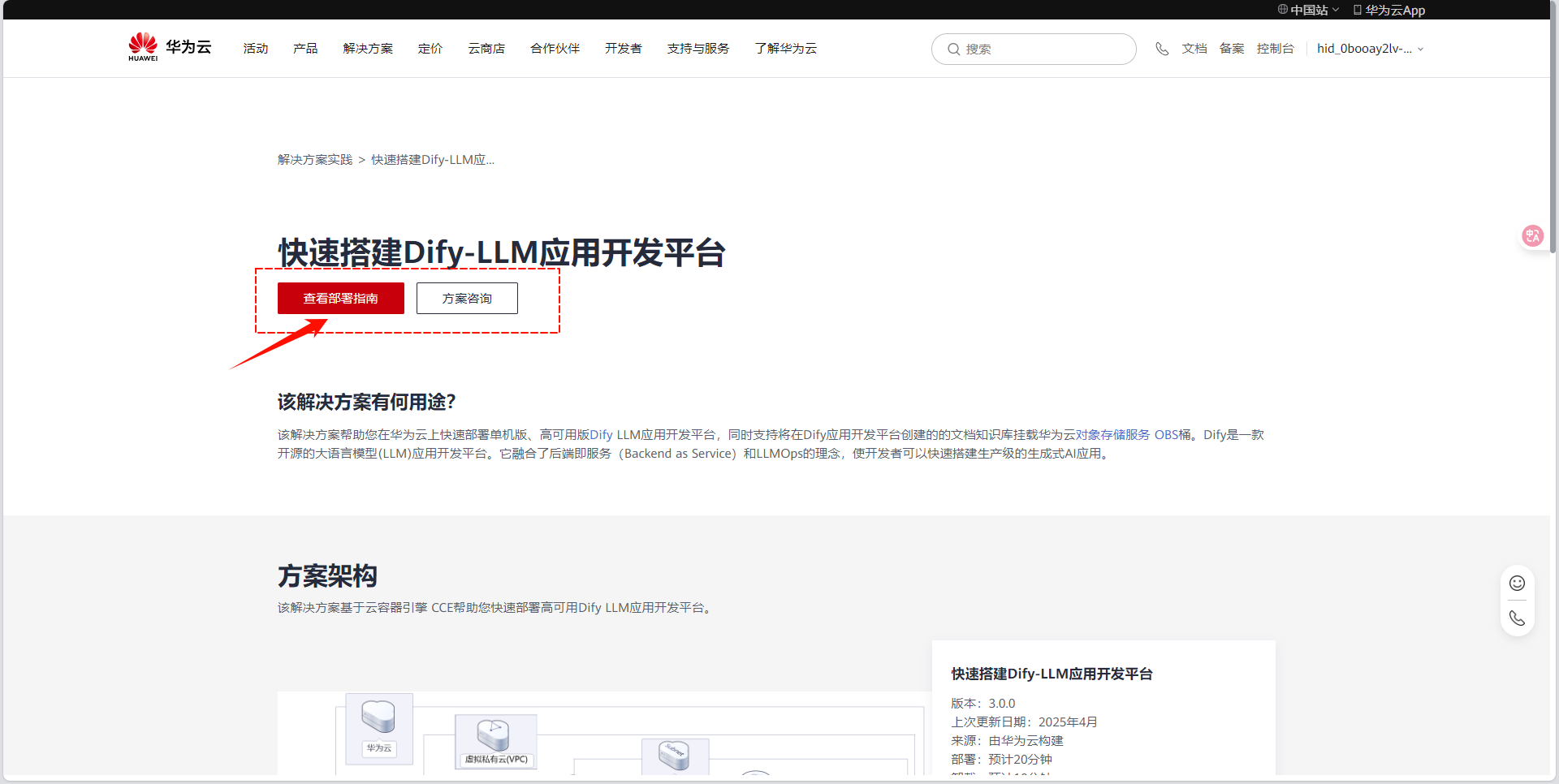Click the 快速搭建Dify-LLM应... breadcrumb
1559x784 pixels.
(x=433, y=160)
